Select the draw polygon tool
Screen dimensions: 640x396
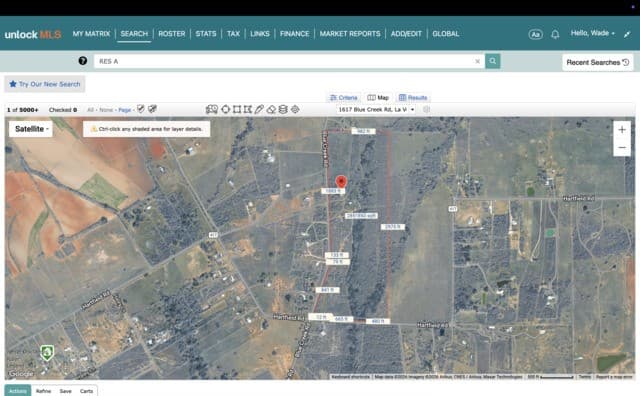point(248,109)
